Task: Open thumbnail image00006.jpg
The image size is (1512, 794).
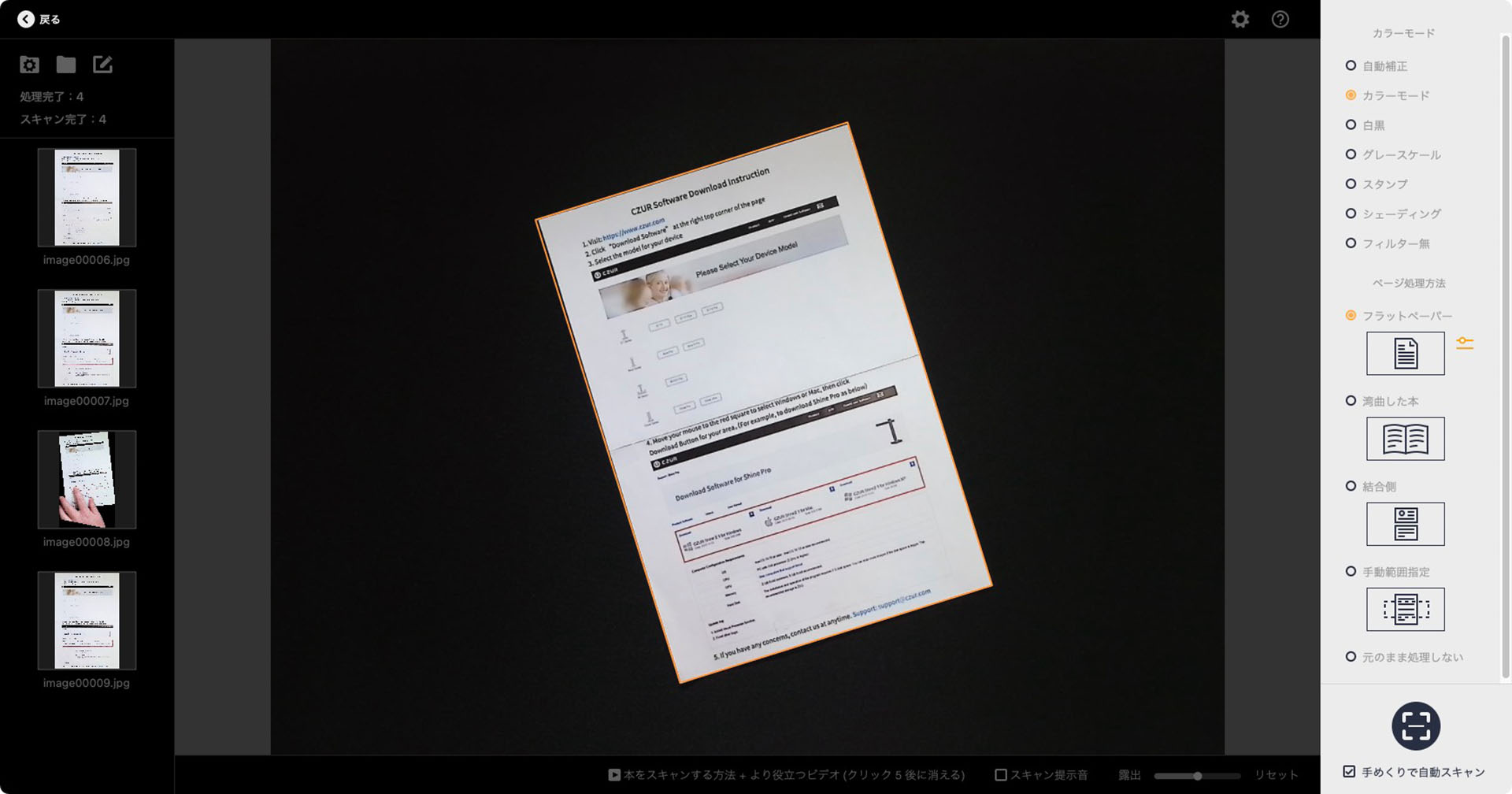Action: (x=87, y=197)
